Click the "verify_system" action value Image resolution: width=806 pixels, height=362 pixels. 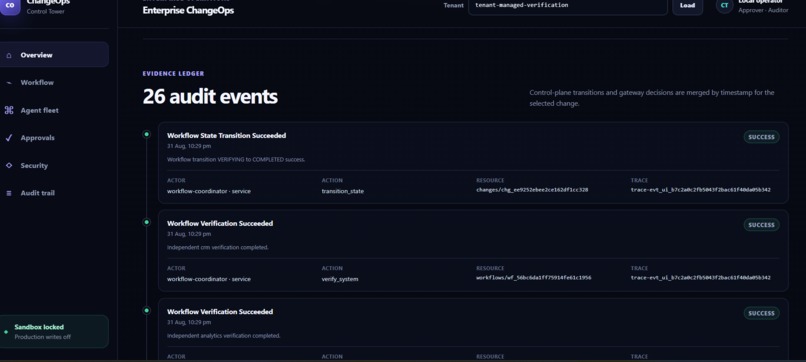[x=340, y=279]
